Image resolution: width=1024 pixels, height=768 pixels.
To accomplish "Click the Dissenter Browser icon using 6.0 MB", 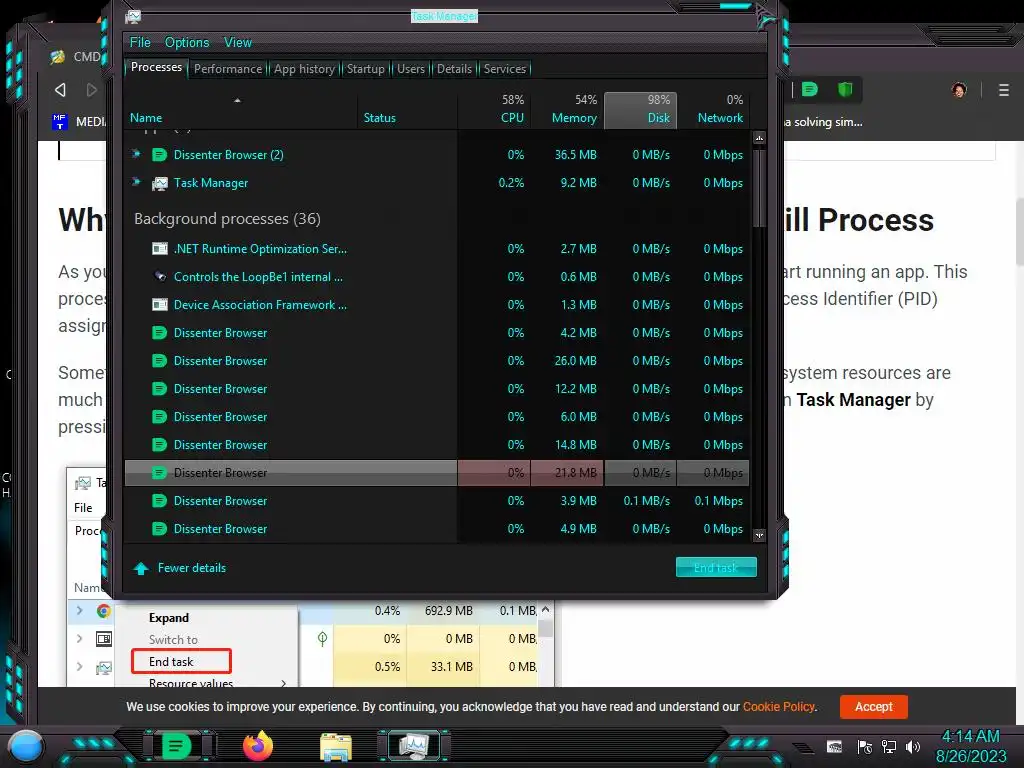I will 159,417.
